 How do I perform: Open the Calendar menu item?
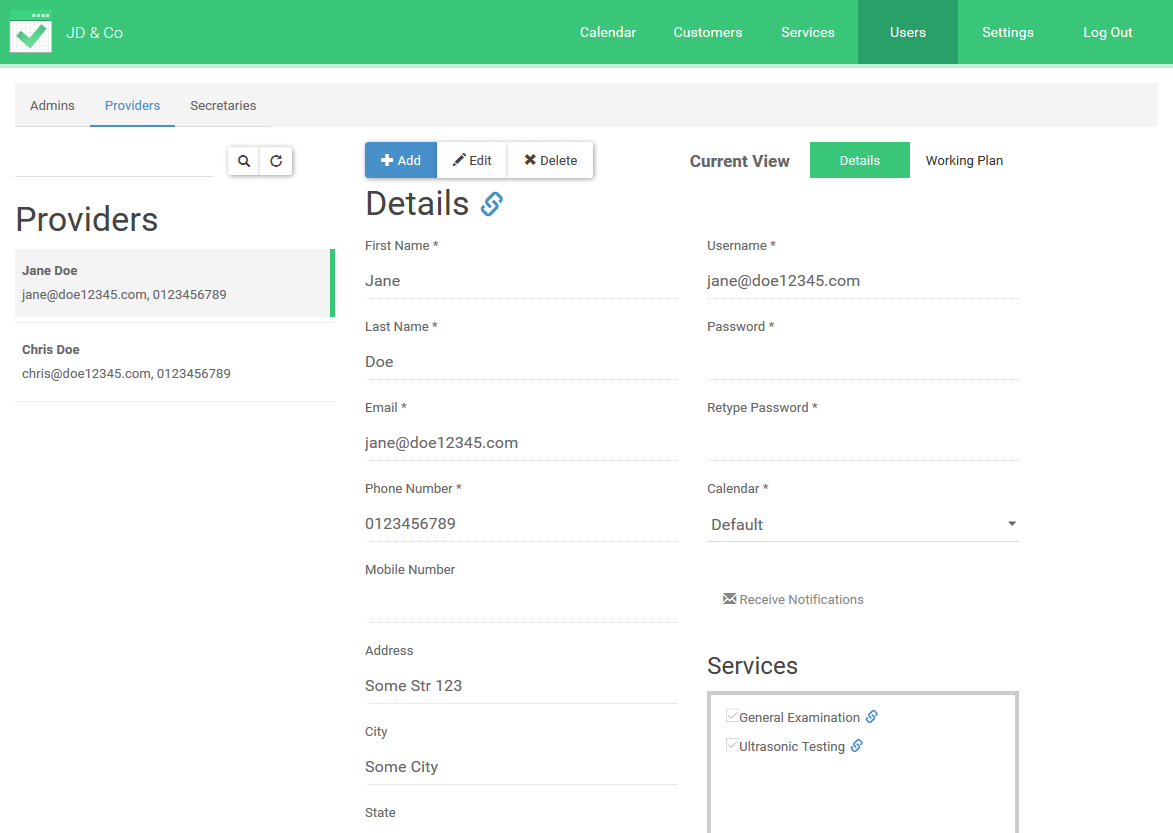(x=608, y=32)
